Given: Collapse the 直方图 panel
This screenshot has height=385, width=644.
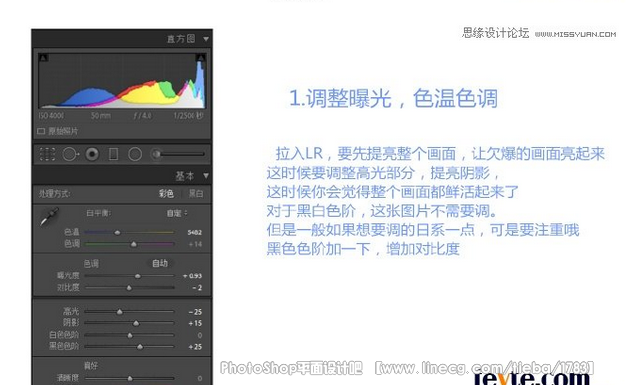Looking at the screenshot, I should [206, 39].
